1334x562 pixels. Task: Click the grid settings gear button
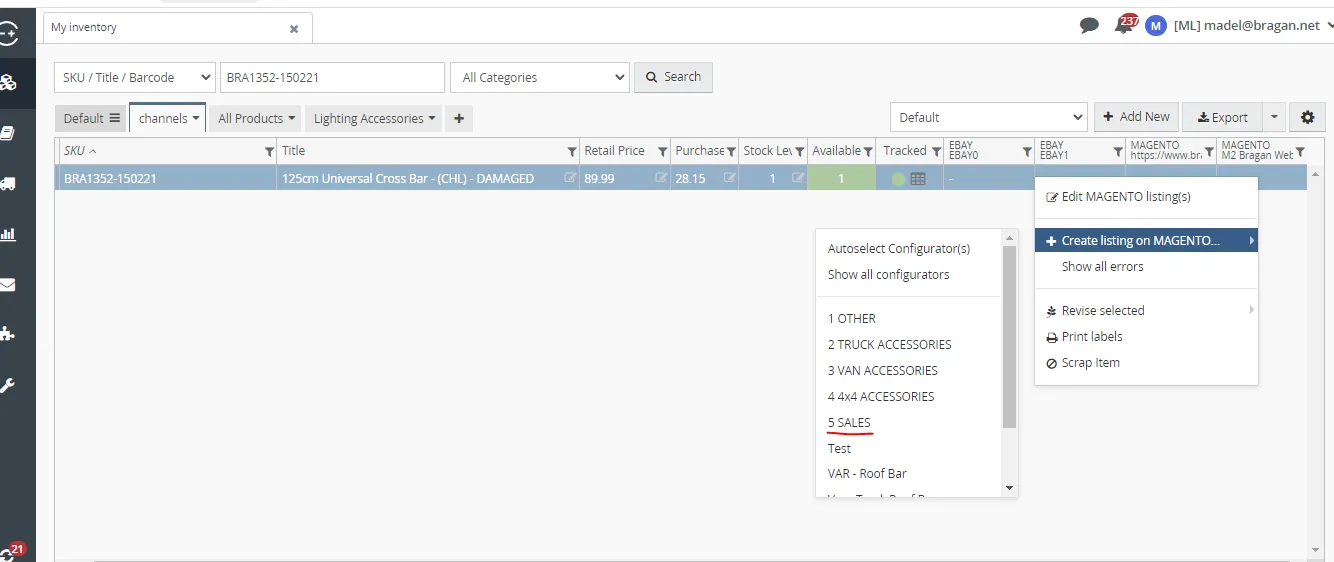point(1307,117)
